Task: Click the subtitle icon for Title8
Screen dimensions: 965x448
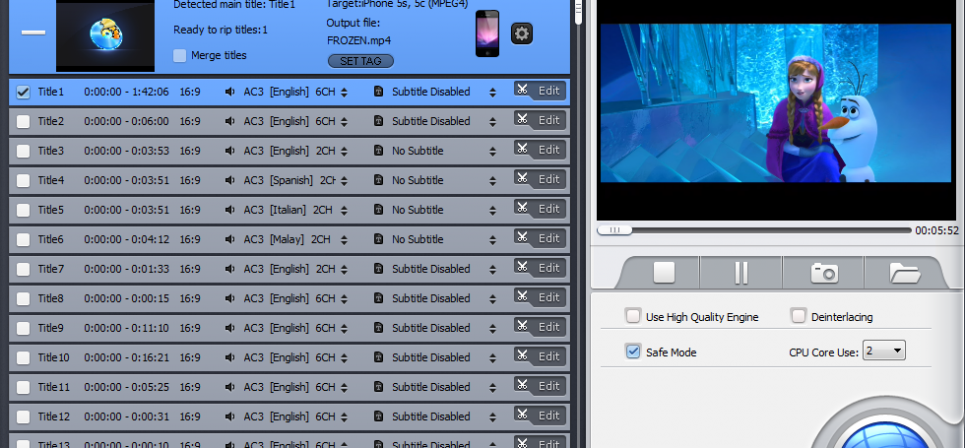Action: (378, 298)
